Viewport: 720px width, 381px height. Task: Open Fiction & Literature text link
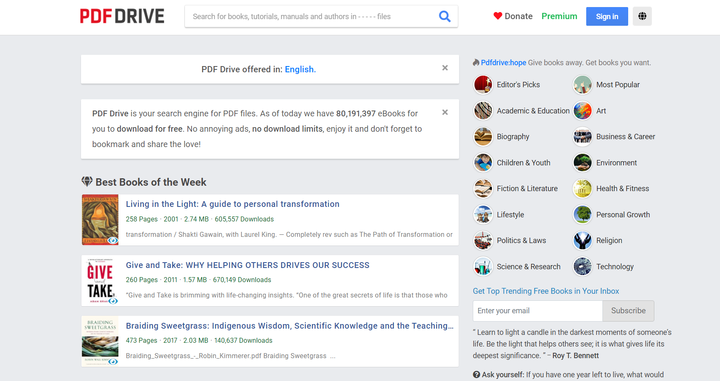pos(527,189)
